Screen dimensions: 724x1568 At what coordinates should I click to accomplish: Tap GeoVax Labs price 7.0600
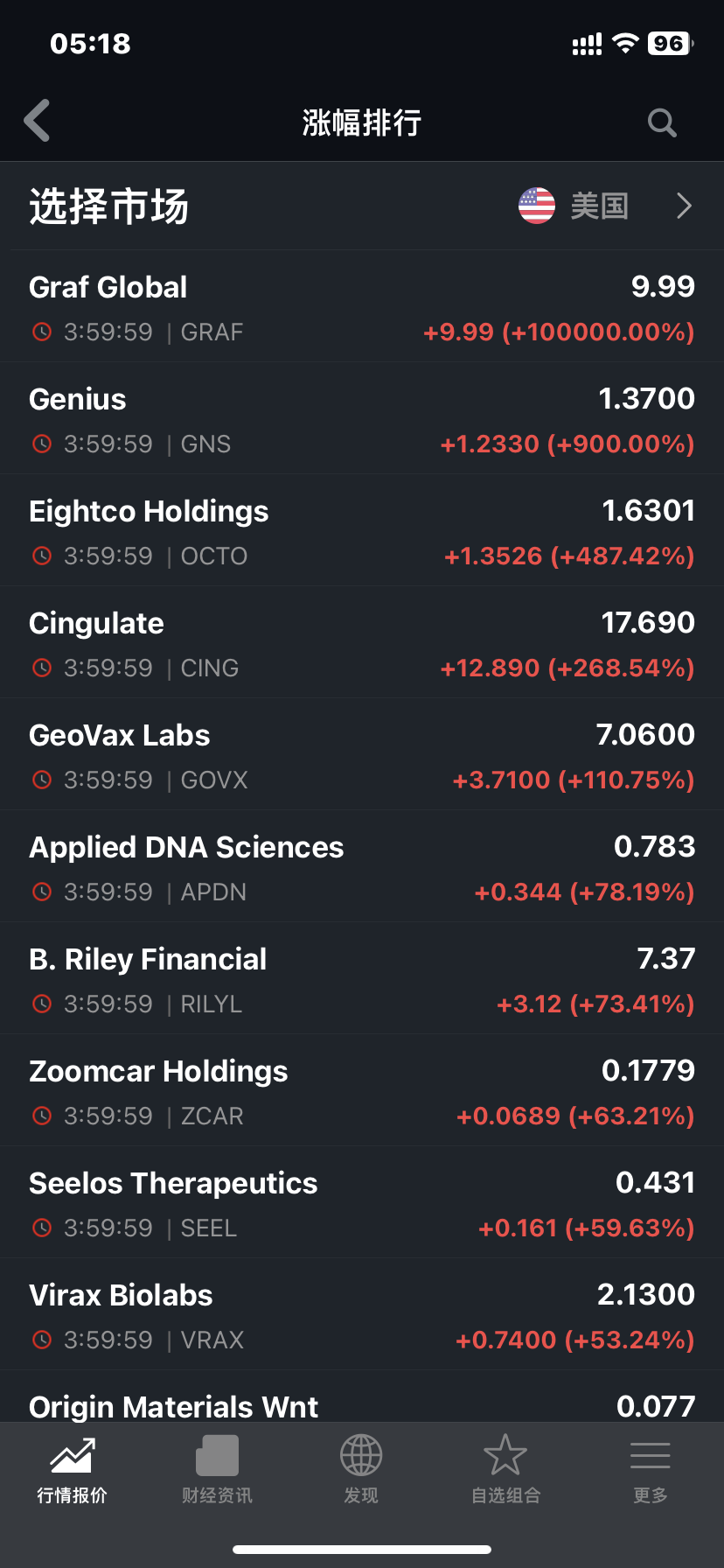645,735
